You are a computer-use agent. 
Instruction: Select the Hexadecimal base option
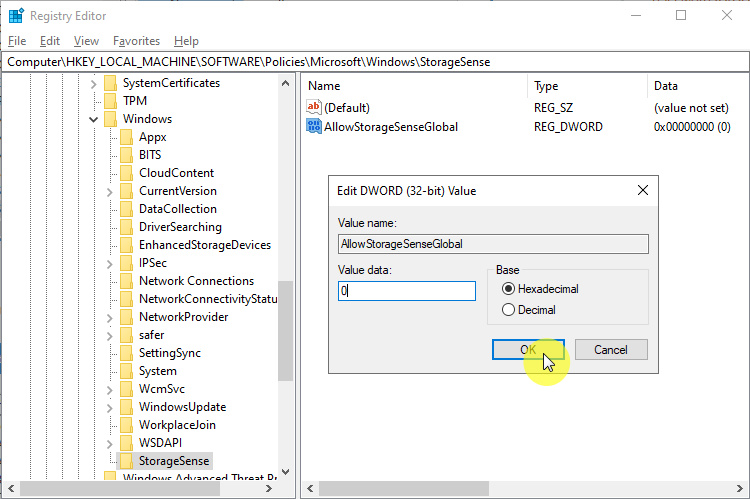(509, 289)
